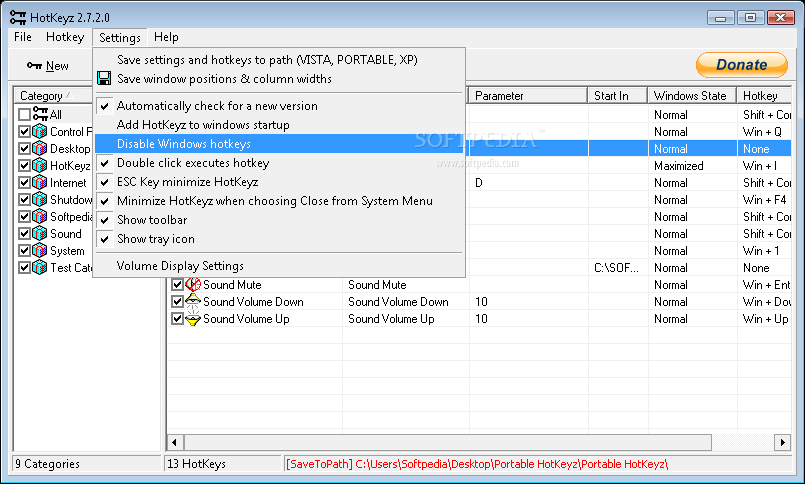Image resolution: width=805 pixels, height=484 pixels.
Task: Click the cube icon next to Test Category
Action: (40, 267)
